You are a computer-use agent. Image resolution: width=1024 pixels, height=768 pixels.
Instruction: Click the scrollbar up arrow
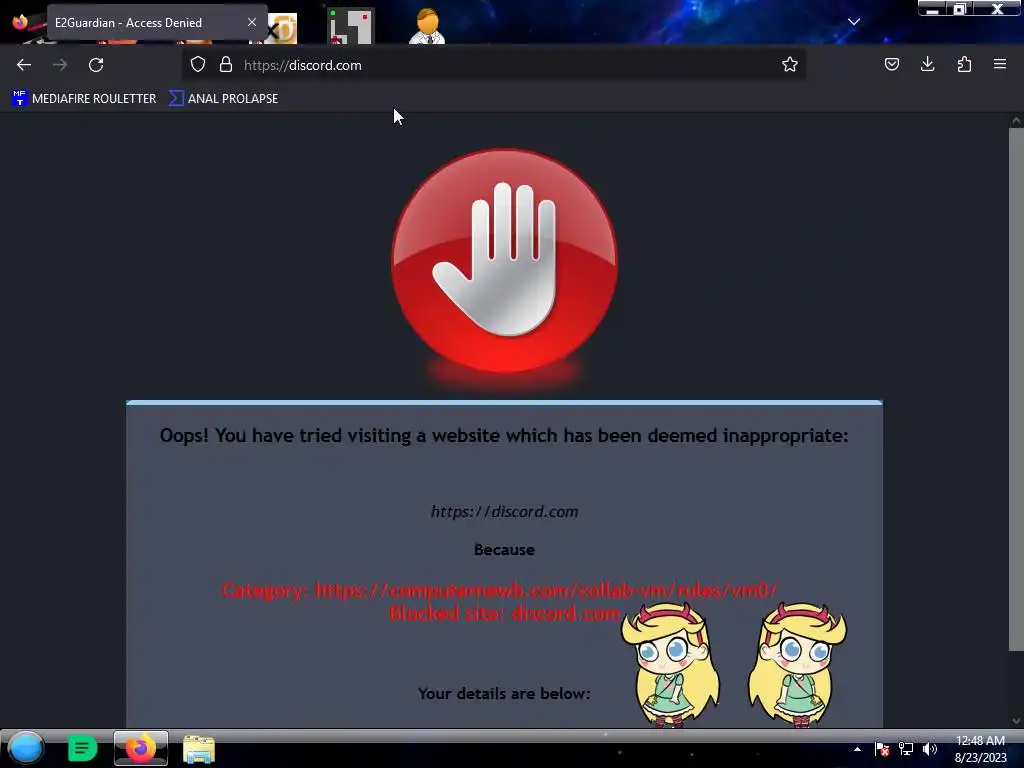(x=1016, y=120)
